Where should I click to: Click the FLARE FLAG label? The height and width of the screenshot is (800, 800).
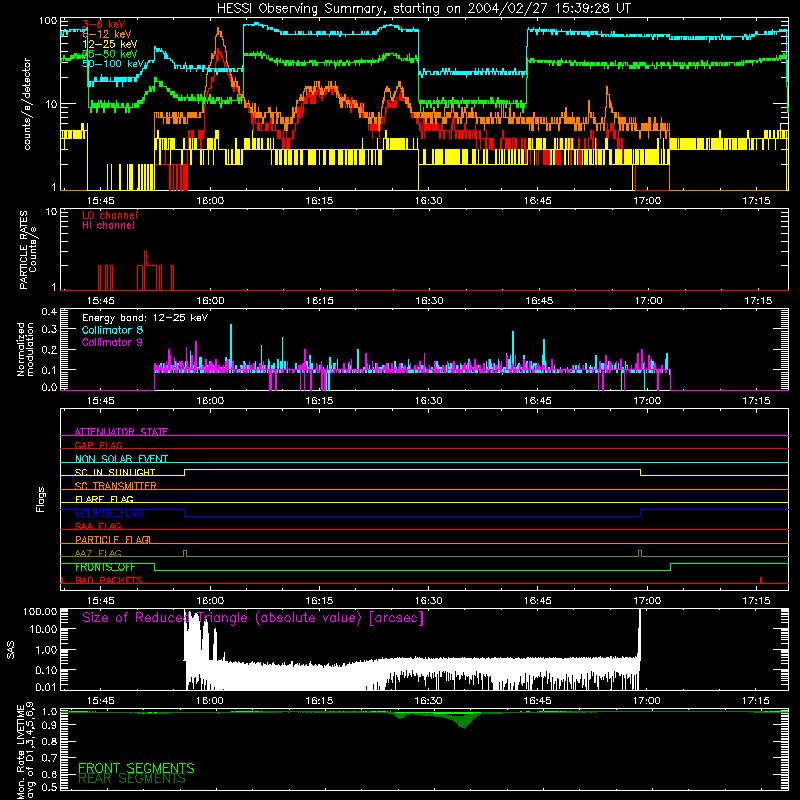tap(104, 499)
